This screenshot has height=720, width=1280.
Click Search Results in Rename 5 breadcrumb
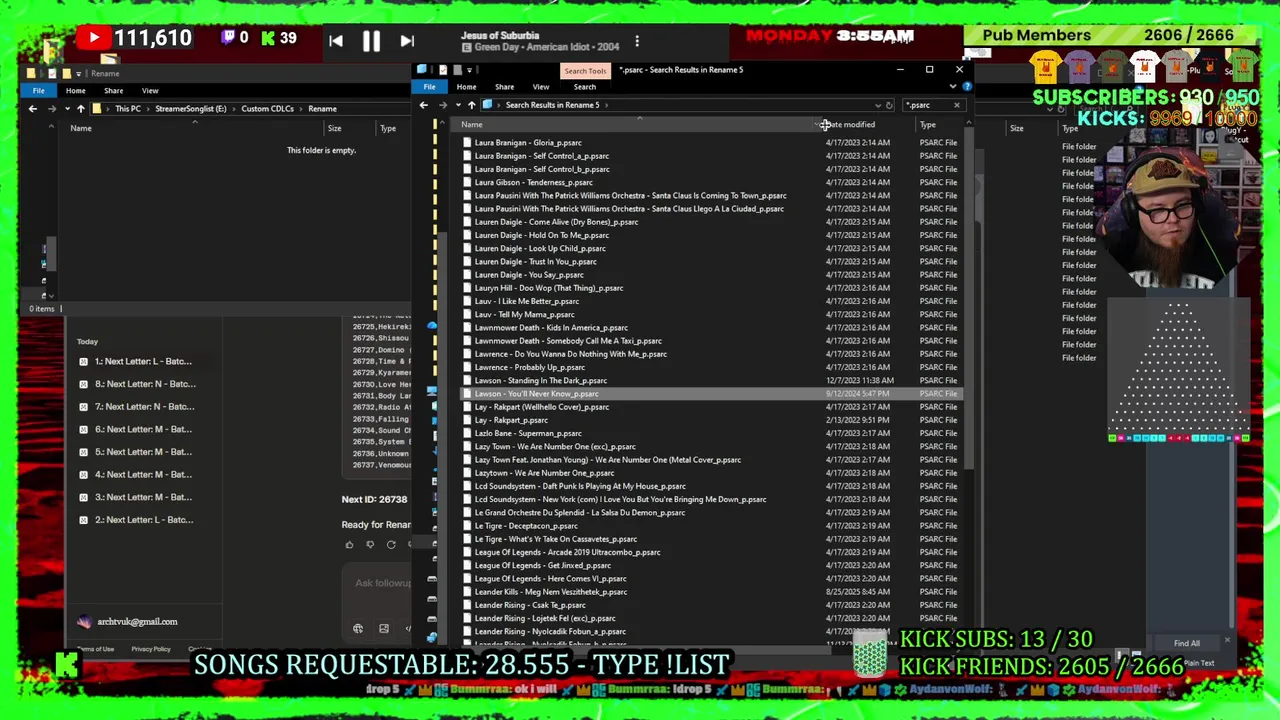pyautogui.click(x=552, y=105)
